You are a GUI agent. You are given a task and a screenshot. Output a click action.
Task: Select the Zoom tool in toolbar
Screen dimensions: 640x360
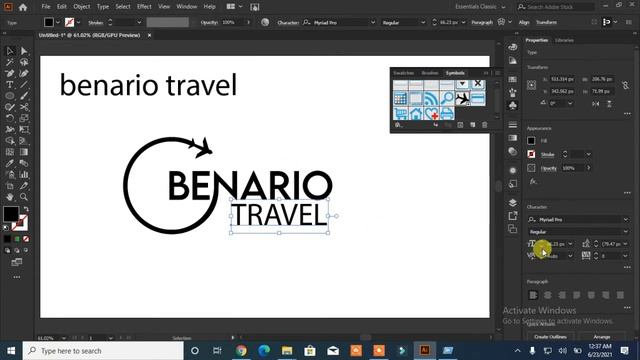24,197
